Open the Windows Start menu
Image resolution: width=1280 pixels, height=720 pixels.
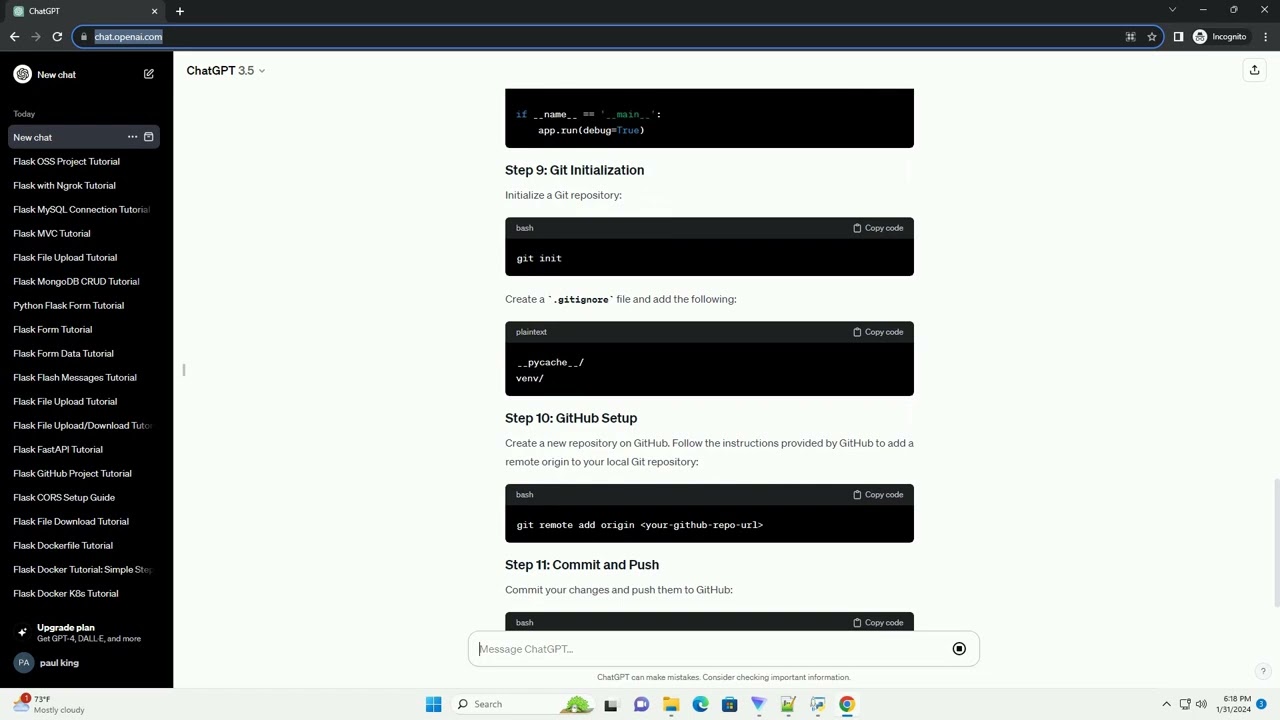433,704
